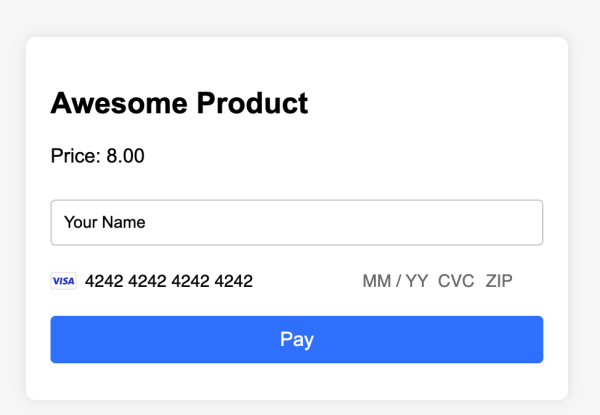Click the Awesome Product heading
The image size is (600, 415).
click(179, 103)
